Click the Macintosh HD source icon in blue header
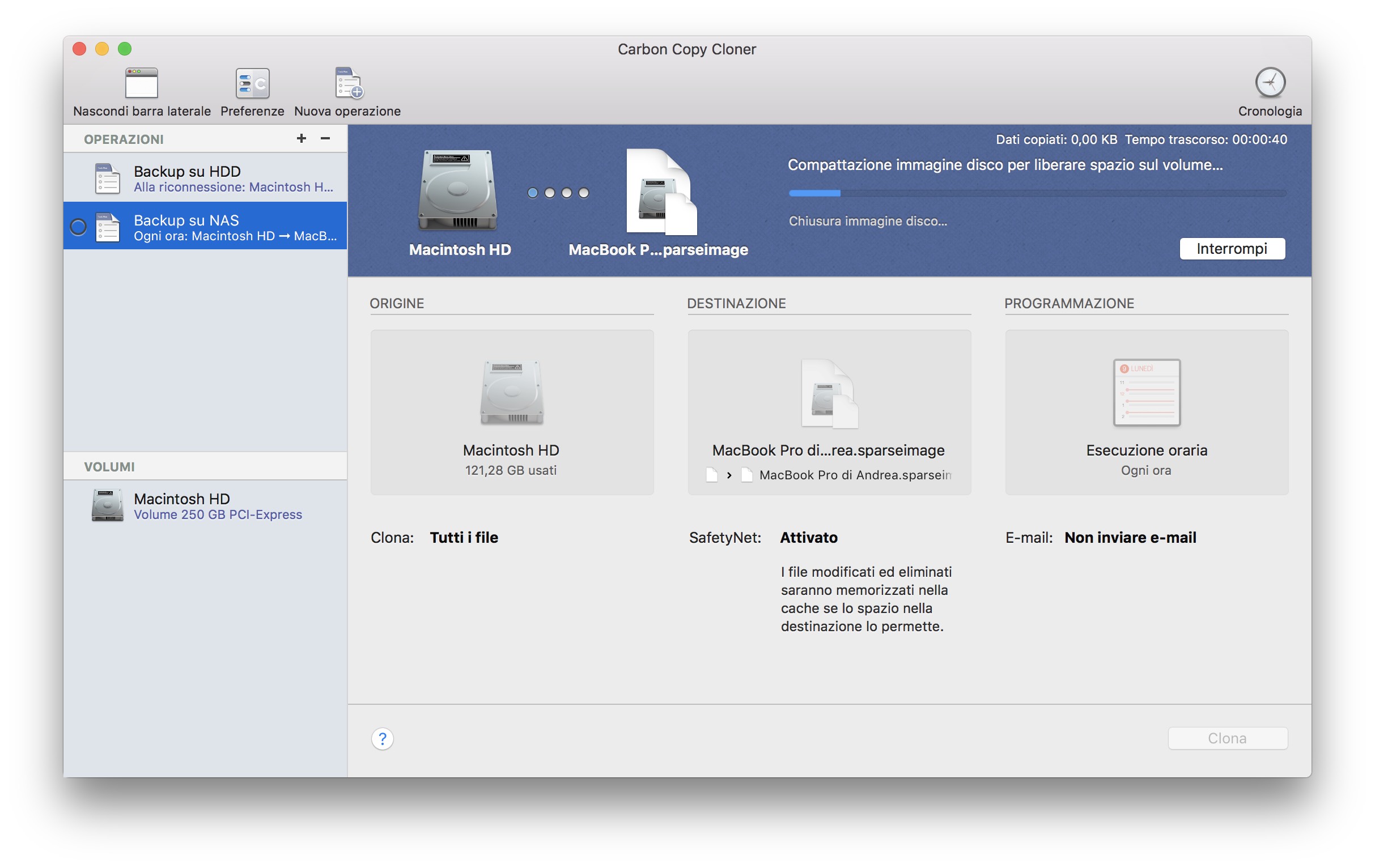This screenshot has width=1375, height=868. [458, 190]
